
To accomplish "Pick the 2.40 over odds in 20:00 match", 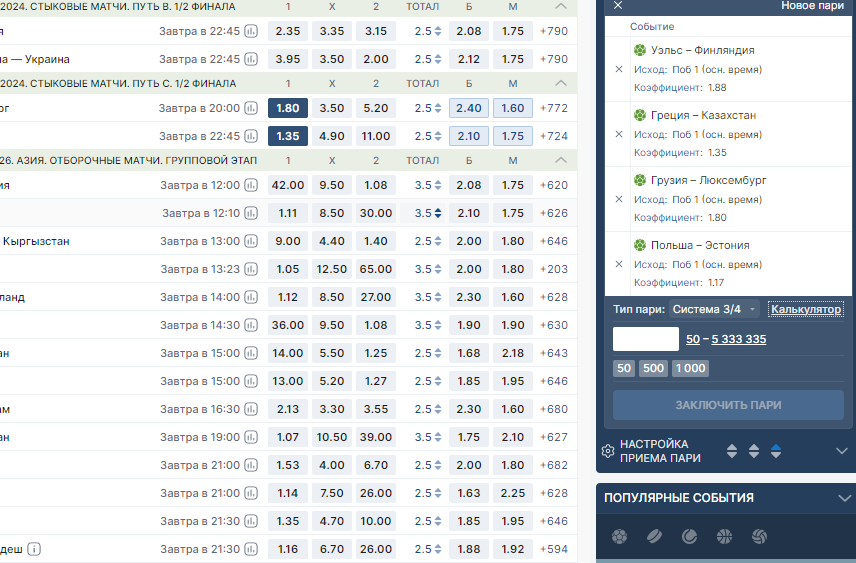I will click(x=469, y=108).
